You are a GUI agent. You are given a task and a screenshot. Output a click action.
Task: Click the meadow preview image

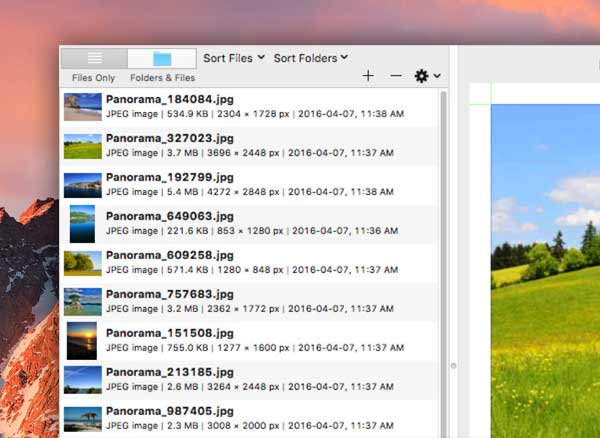coord(545,271)
